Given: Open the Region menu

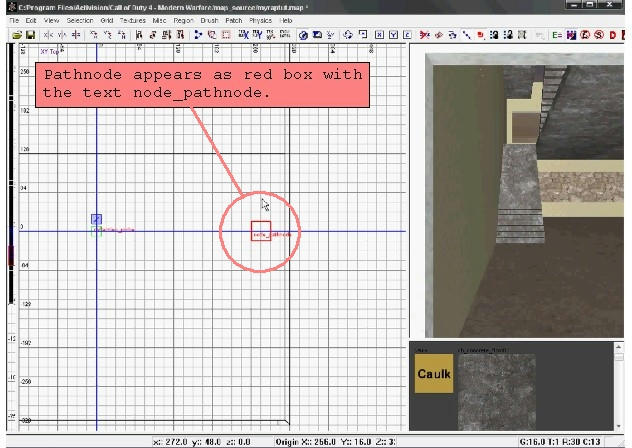Looking at the screenshot, I should click(x=183, y=20).
